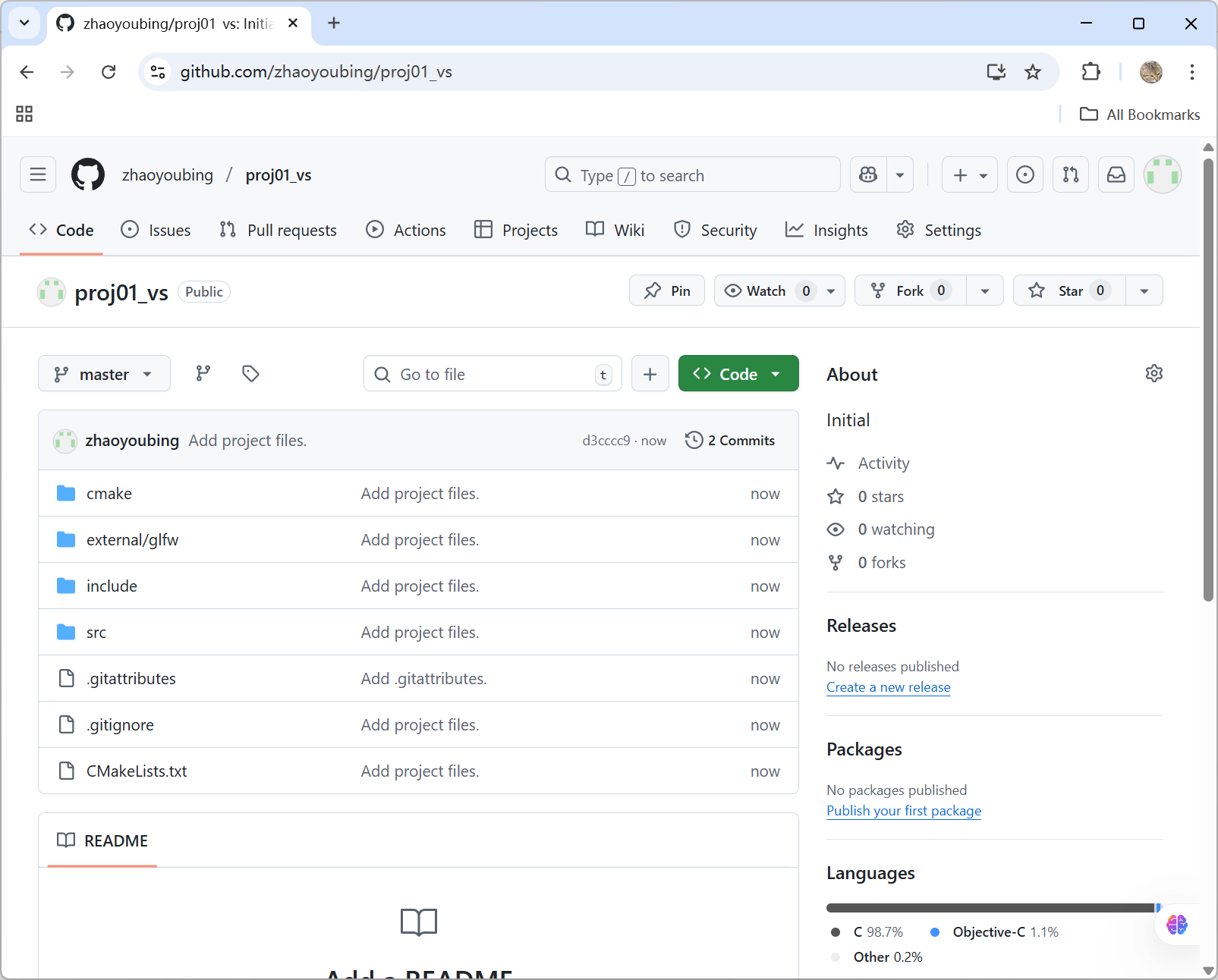View tags using the tag icon
1218x980 pixels.
250,374
